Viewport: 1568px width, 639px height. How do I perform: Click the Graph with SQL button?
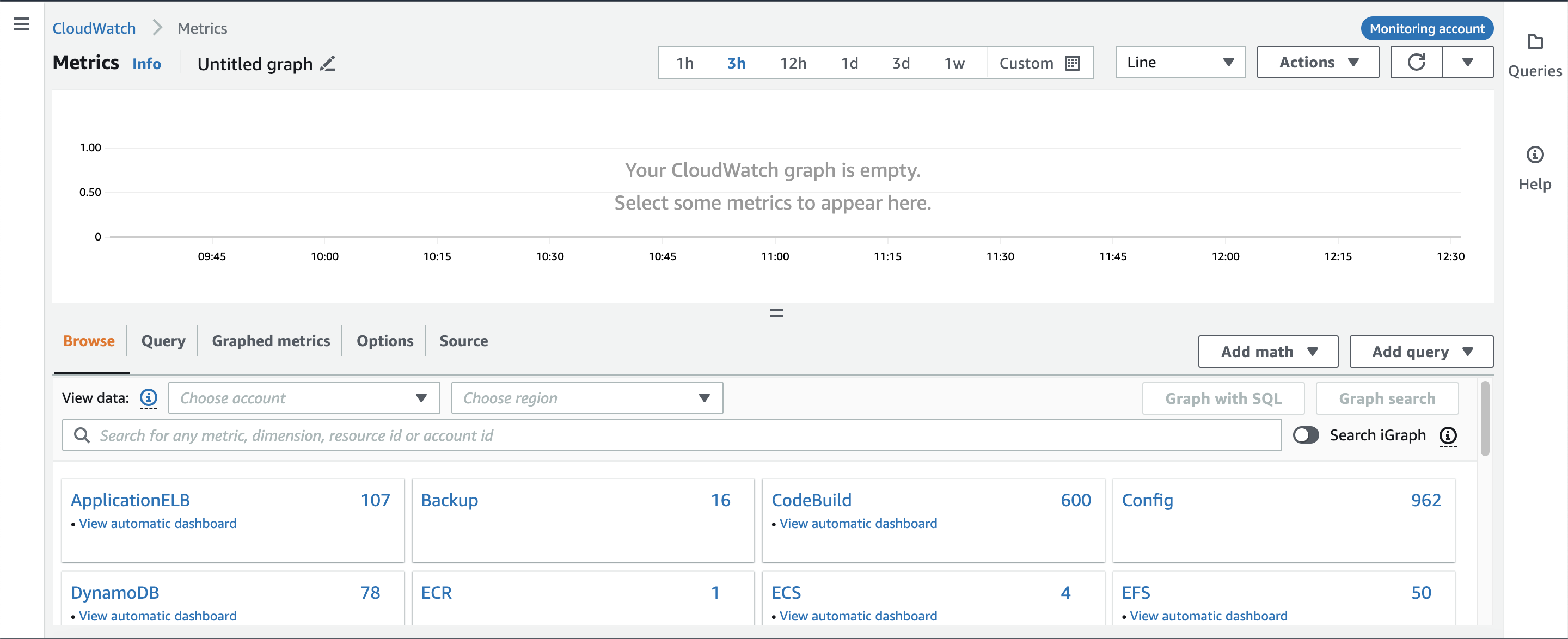(x=1223, y=398)
